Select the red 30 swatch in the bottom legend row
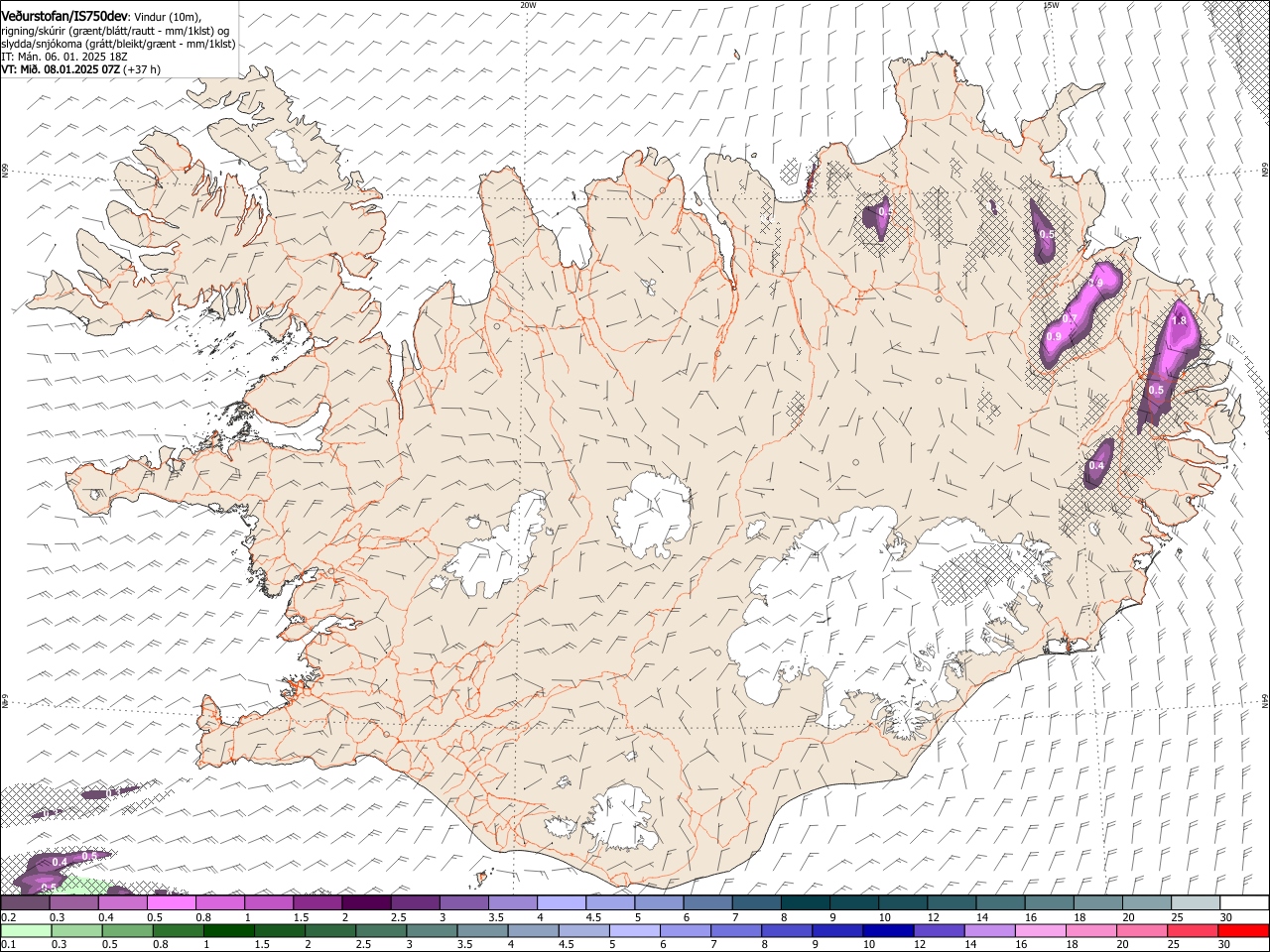The image size is (1270, 952). tap(1242, 930)
